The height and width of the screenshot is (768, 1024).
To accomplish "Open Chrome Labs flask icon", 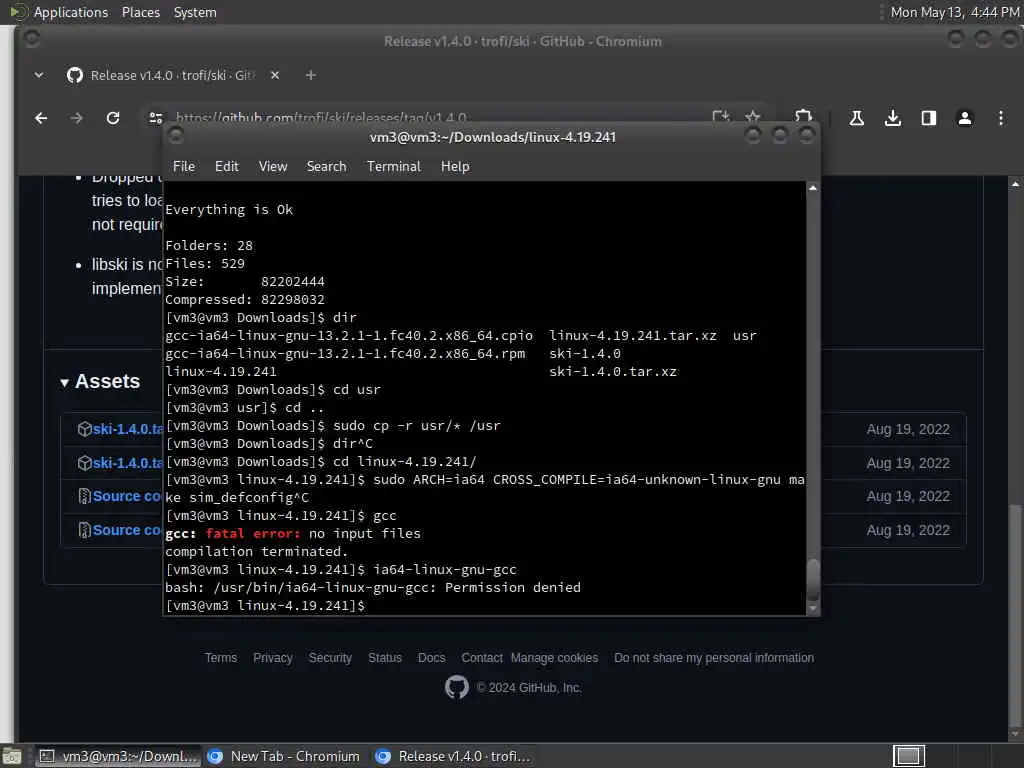I will click(856, 118).
